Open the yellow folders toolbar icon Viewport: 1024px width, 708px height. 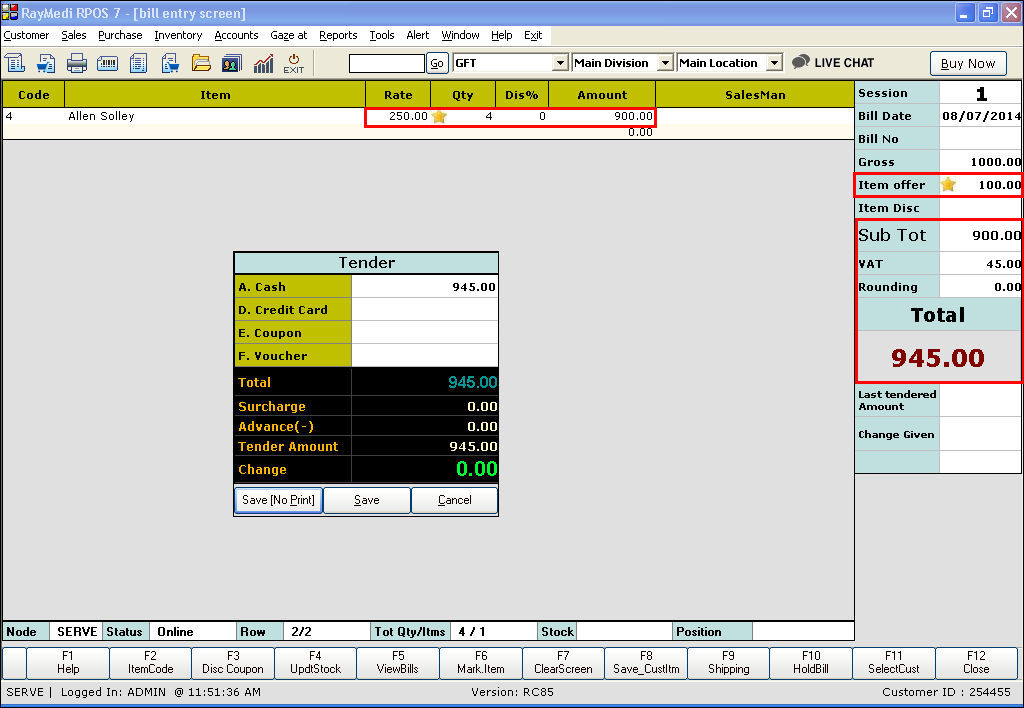[201, 63]
